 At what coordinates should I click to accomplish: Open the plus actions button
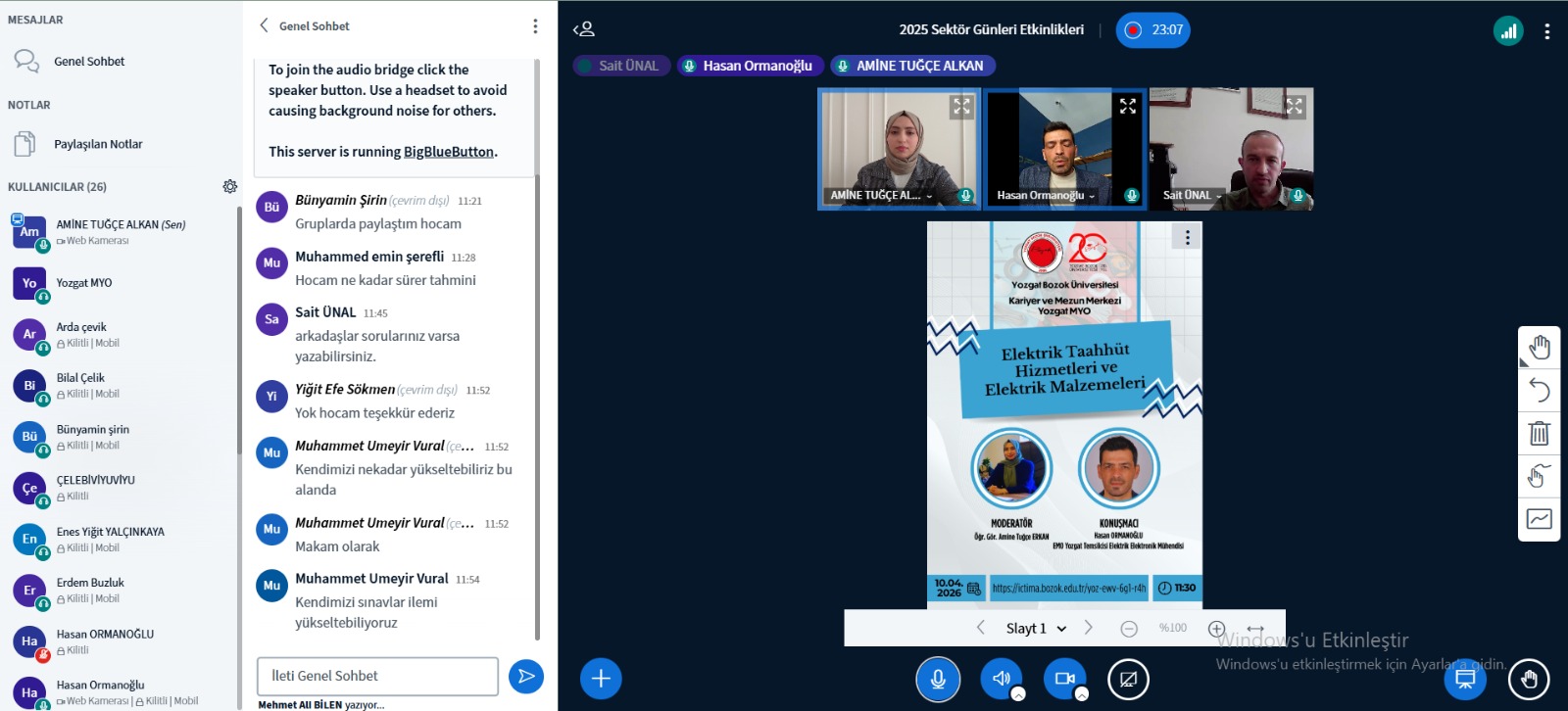(601, 679)
